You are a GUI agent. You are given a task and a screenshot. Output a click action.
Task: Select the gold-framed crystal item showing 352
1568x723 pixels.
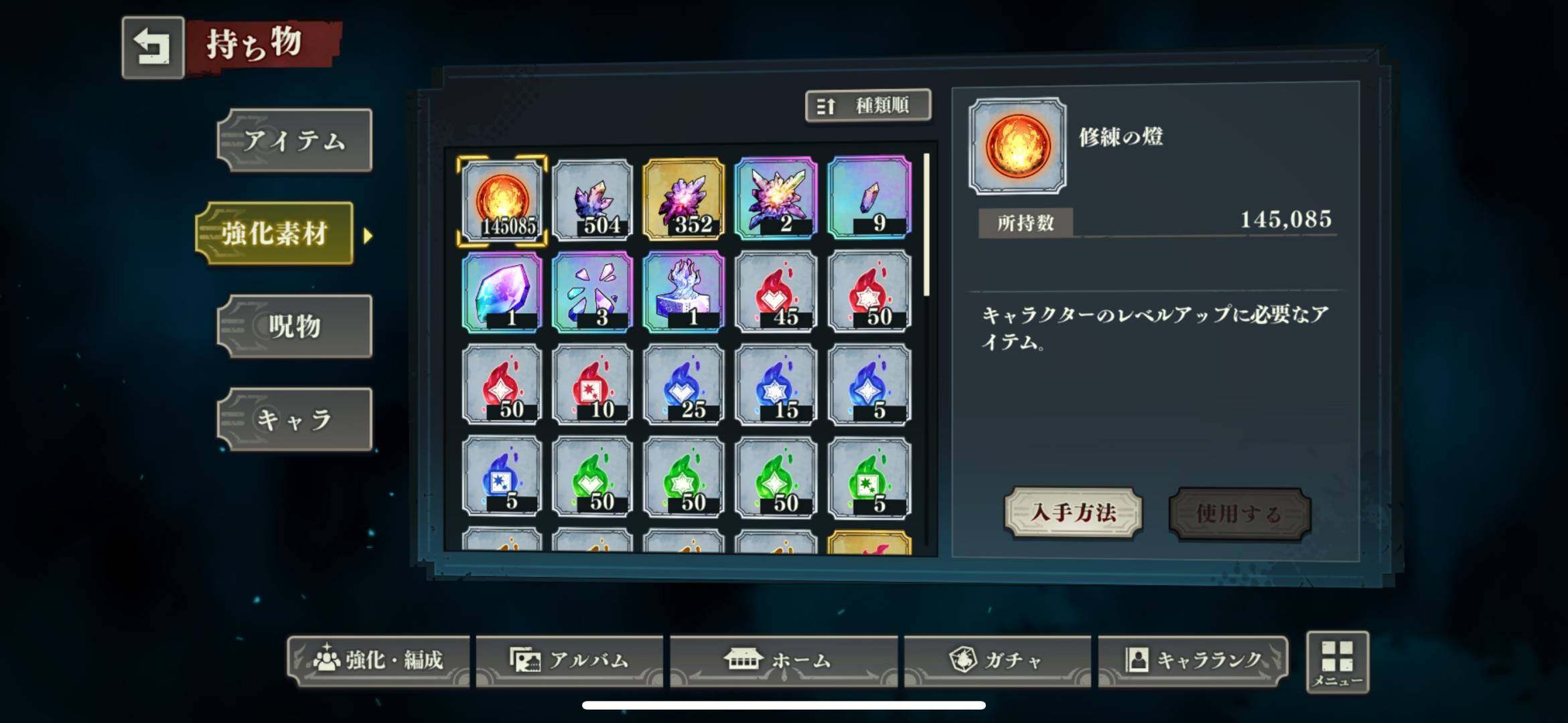click(x=684, y=199)
